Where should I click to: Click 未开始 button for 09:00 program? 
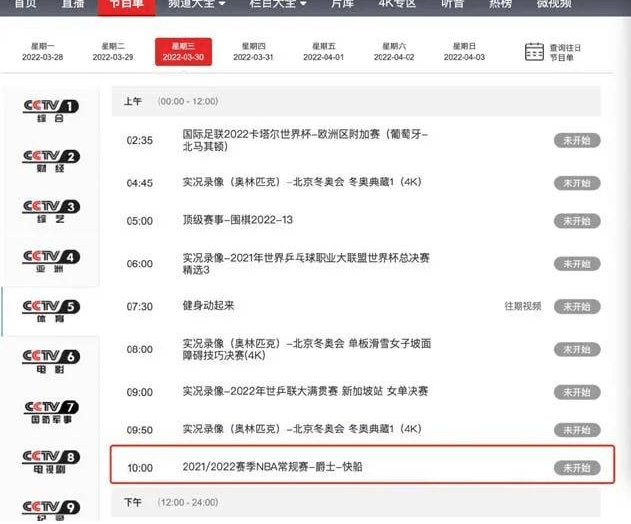pos(577,392)
